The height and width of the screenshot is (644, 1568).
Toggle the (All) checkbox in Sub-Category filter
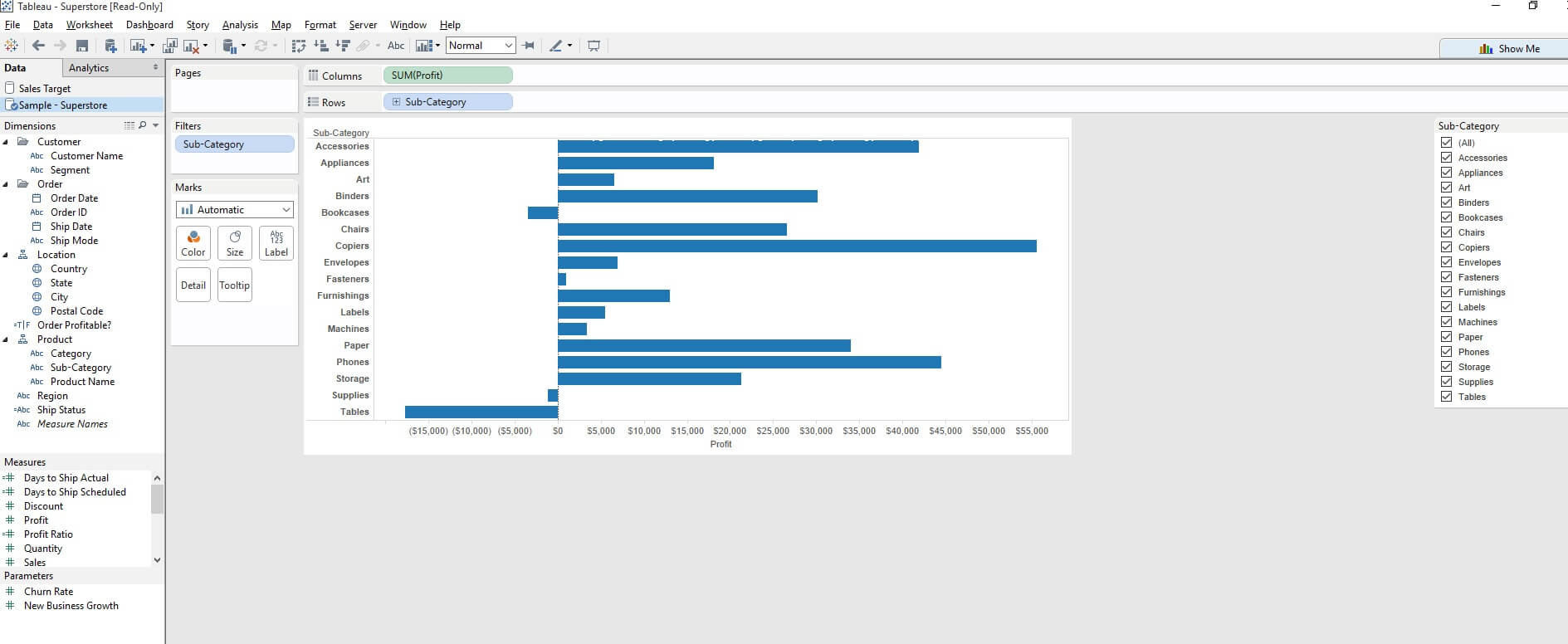pyautogui.click(x=1447, y=143)
